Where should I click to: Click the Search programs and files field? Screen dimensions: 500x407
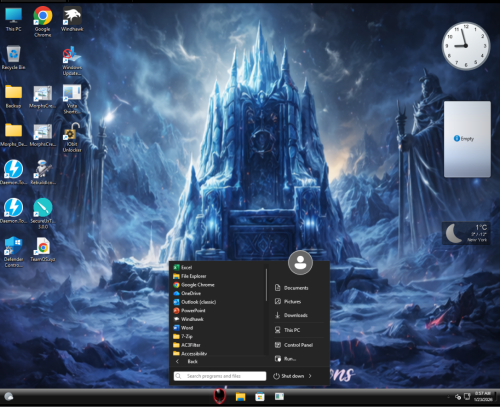pyautogui.click(x=220, y=376)
